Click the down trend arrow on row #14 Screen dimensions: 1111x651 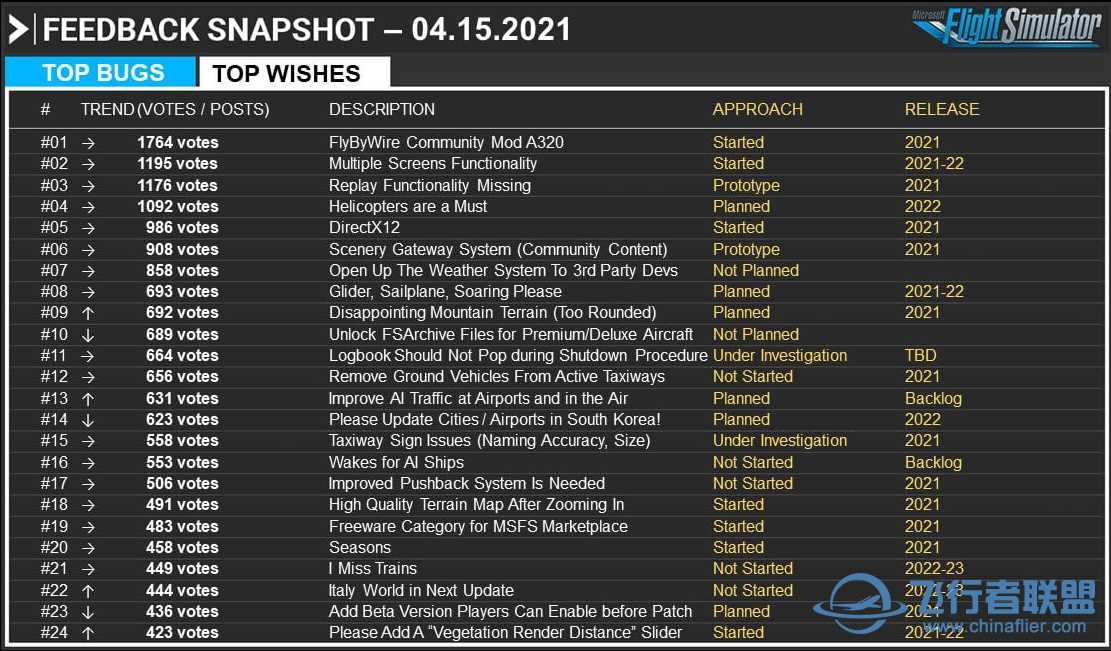(88, 420)
